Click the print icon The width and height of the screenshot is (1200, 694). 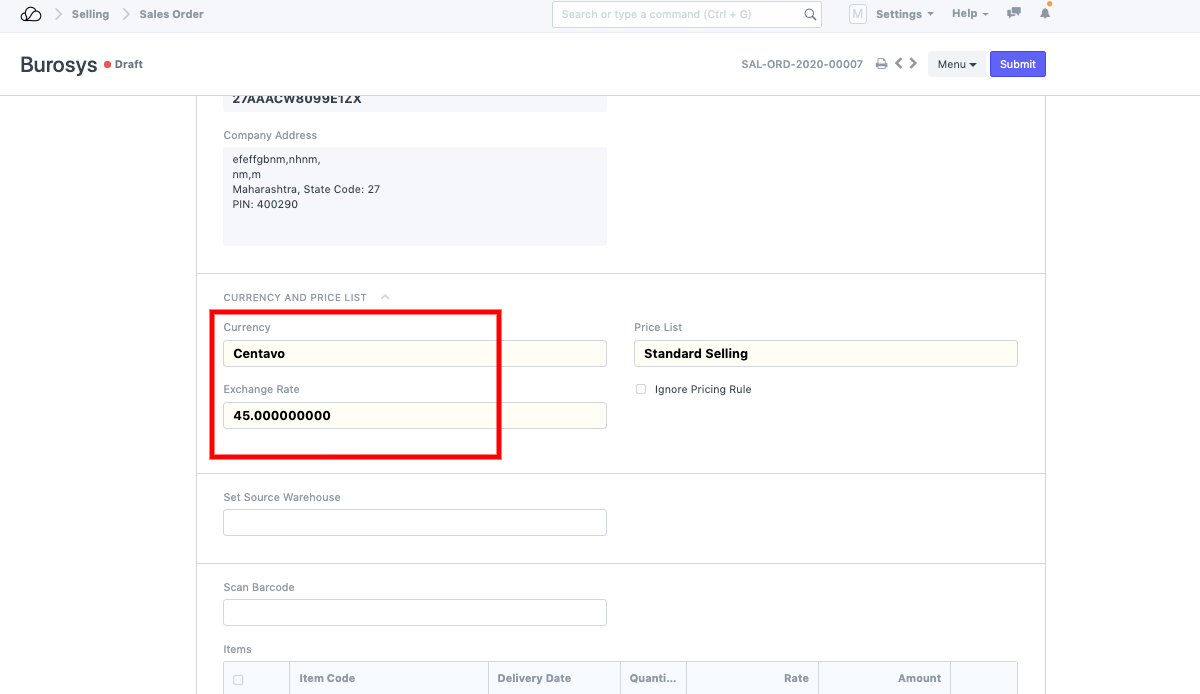[x=881, y=64]
